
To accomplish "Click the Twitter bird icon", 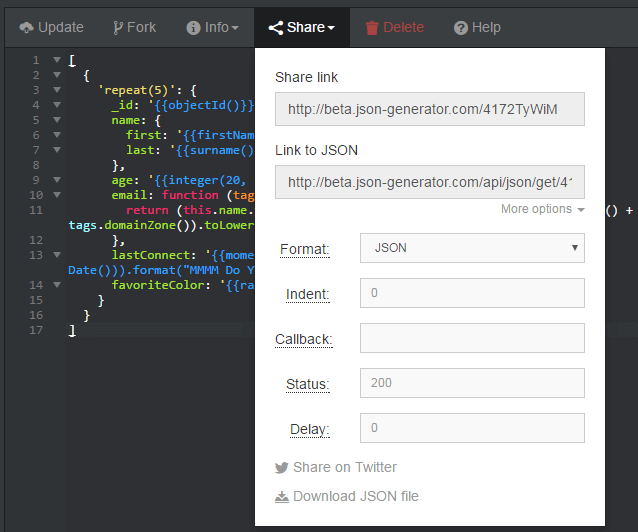I will [282, 467].
